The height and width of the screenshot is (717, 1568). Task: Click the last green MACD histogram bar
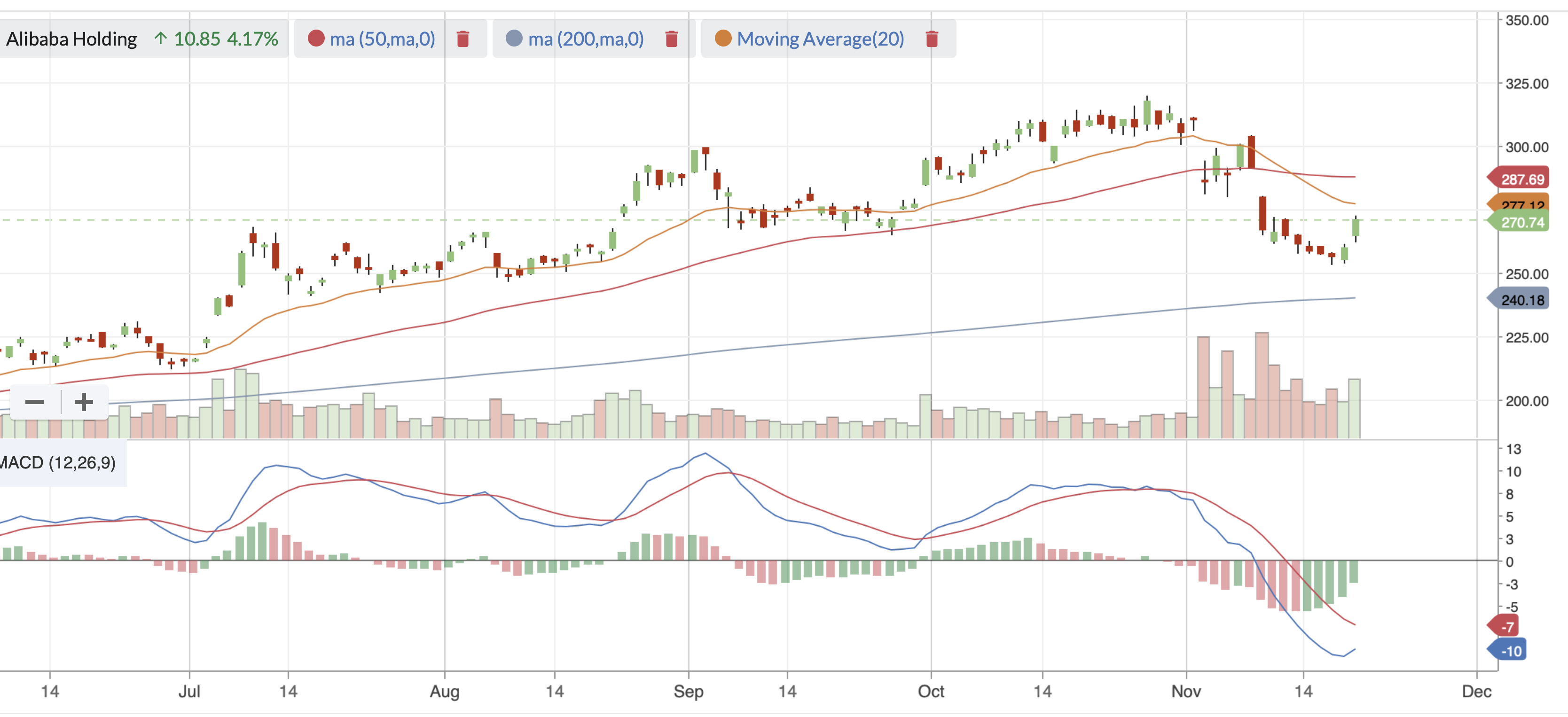(x=1354, y=571)
